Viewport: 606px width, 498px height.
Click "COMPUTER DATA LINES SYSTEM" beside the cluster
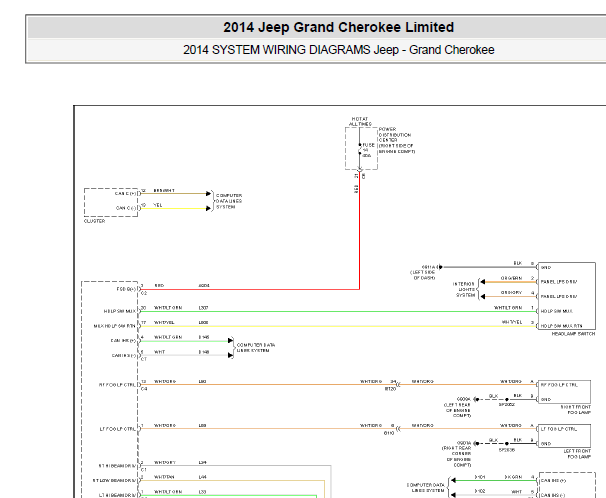point(229,201)
